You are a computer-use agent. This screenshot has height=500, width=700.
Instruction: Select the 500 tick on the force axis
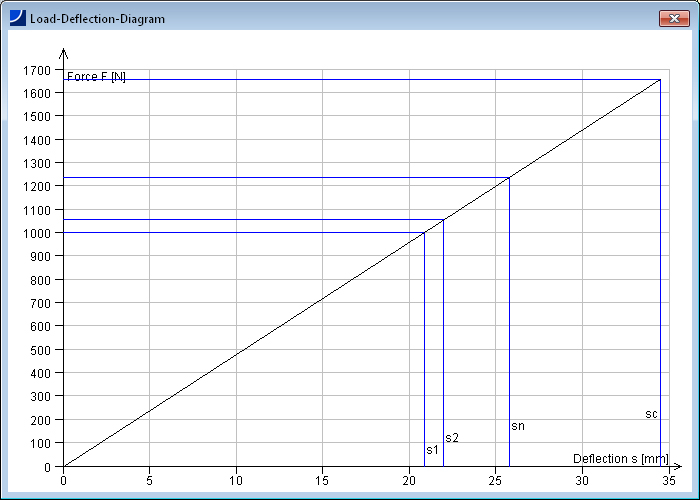(44, 350)
